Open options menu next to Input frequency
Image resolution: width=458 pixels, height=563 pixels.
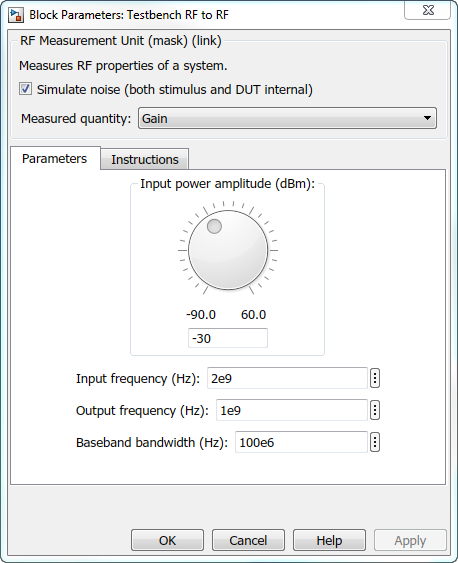coord(375,378)
